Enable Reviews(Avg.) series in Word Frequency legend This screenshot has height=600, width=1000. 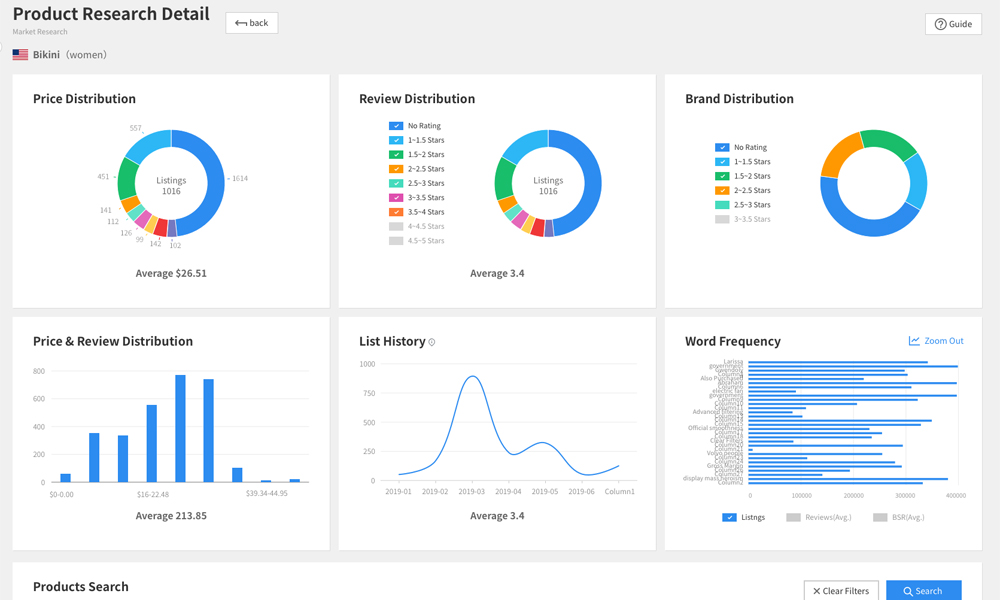tap(793, 517)
